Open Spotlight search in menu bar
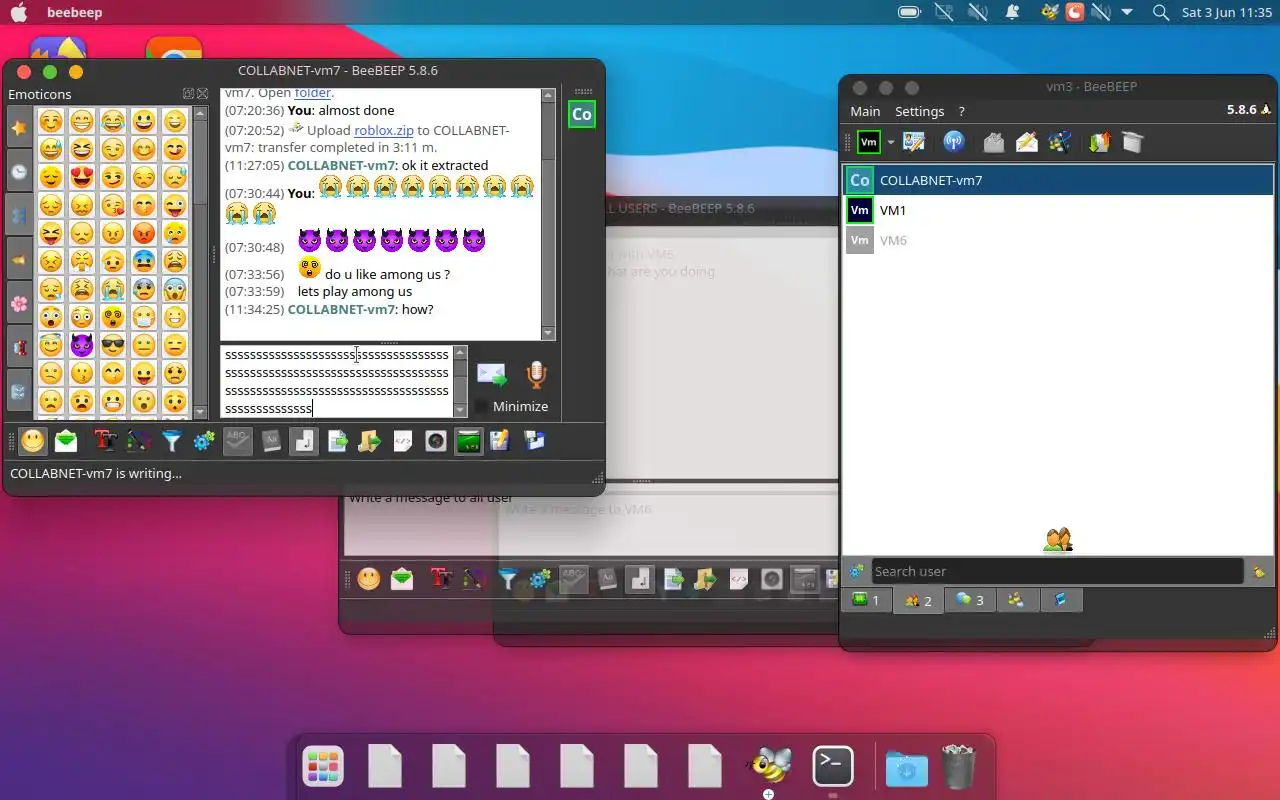The height and width of the screenshot is (800, 1280). point(1160,13)
